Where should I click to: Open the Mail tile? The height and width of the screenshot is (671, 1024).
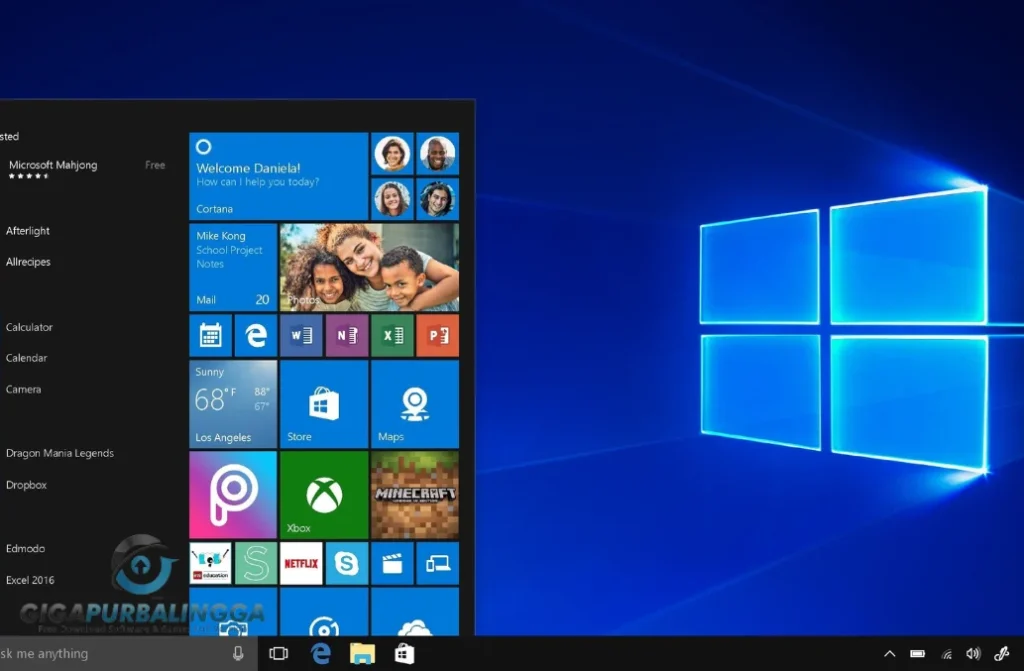click(232, 265)
